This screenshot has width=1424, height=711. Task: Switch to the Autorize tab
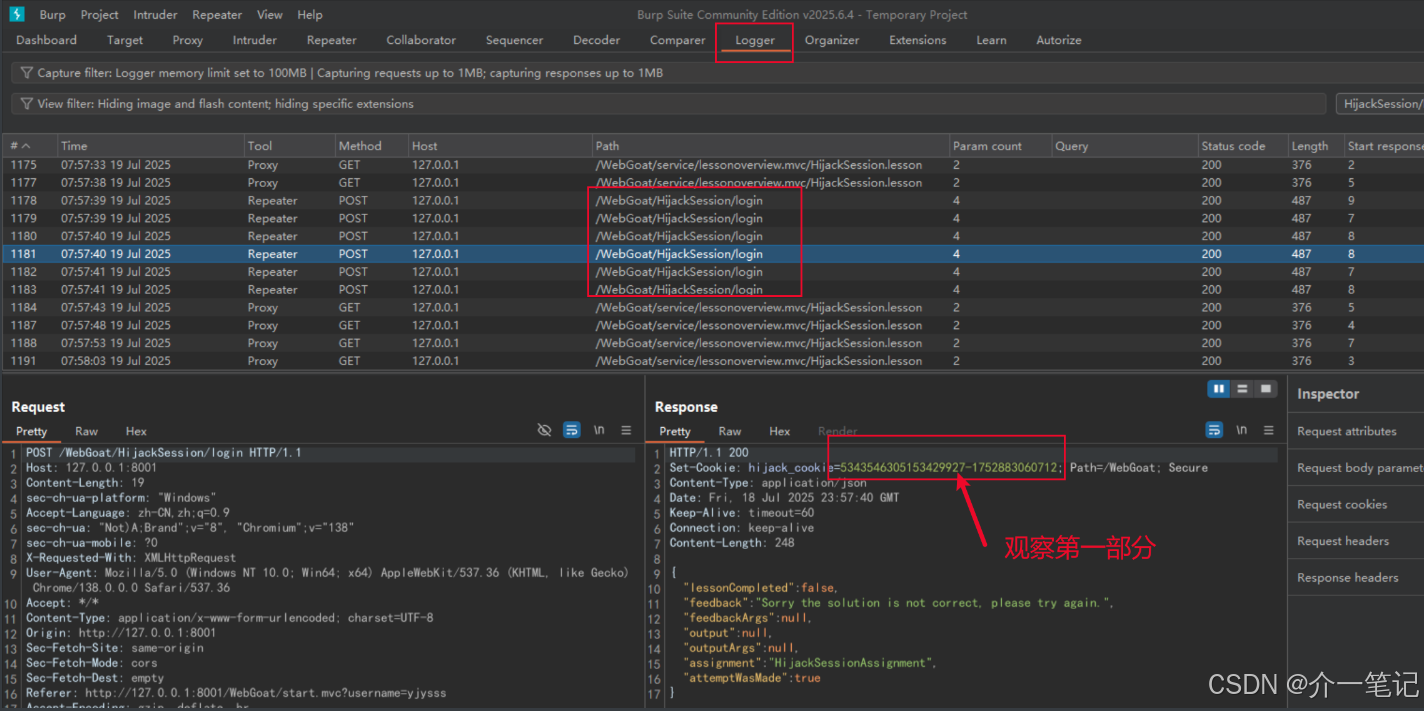tap(1059, 40)
